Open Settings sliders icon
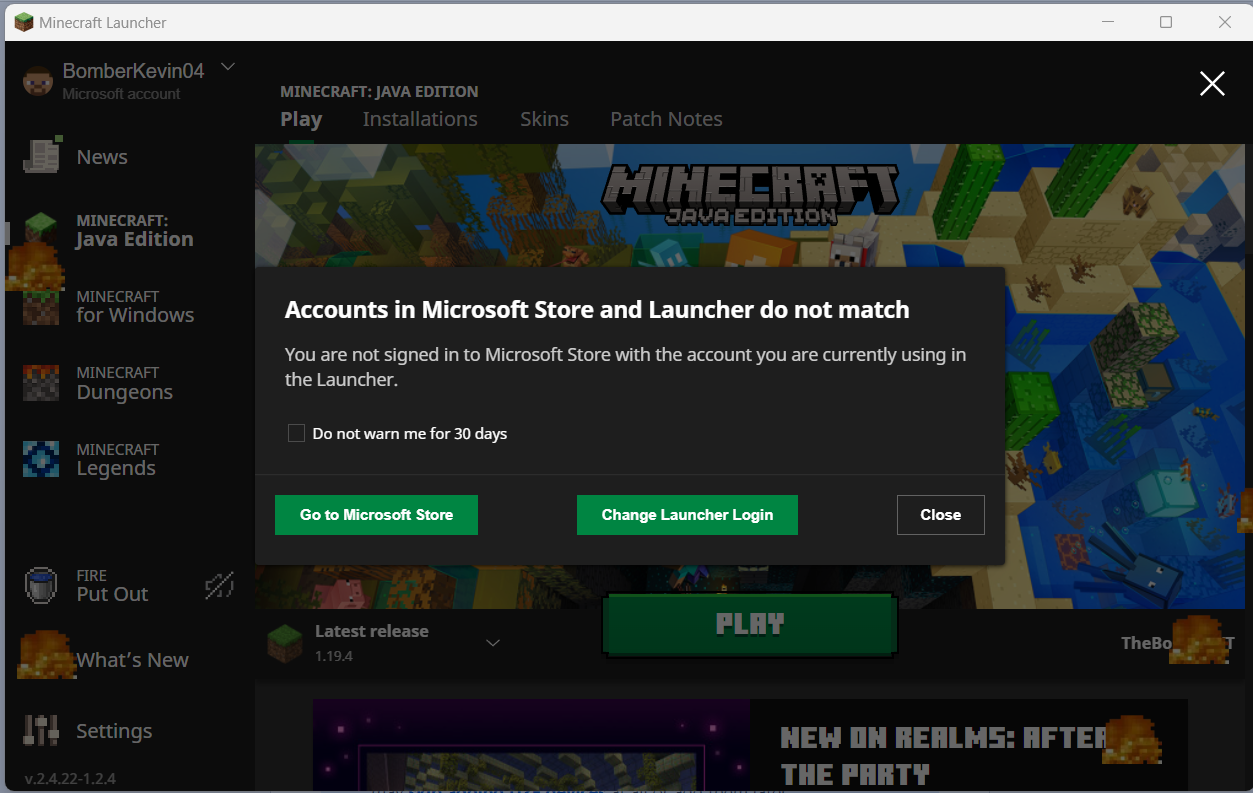 pos(42,731)
